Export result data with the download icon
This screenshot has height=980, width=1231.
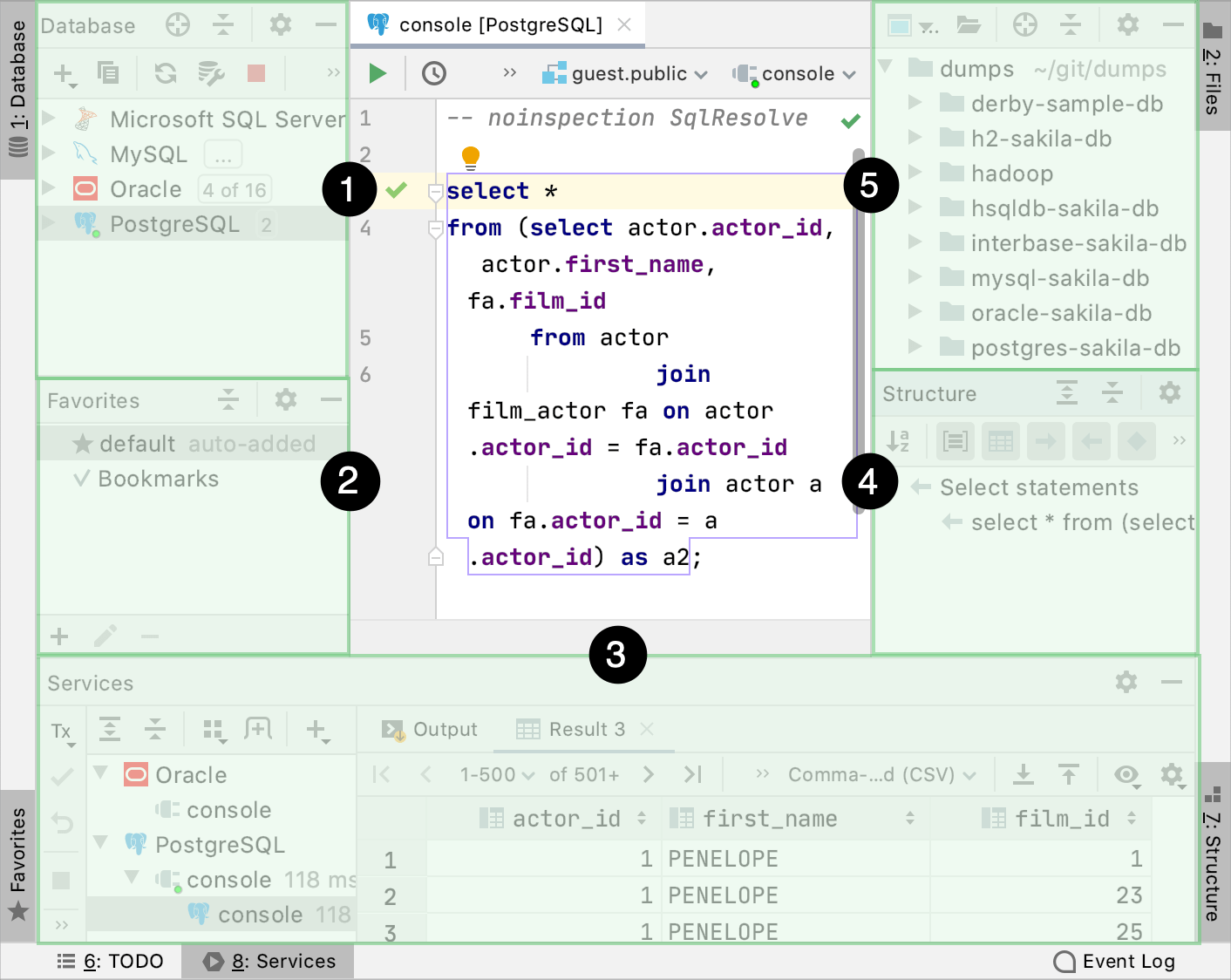[1024, 774]
